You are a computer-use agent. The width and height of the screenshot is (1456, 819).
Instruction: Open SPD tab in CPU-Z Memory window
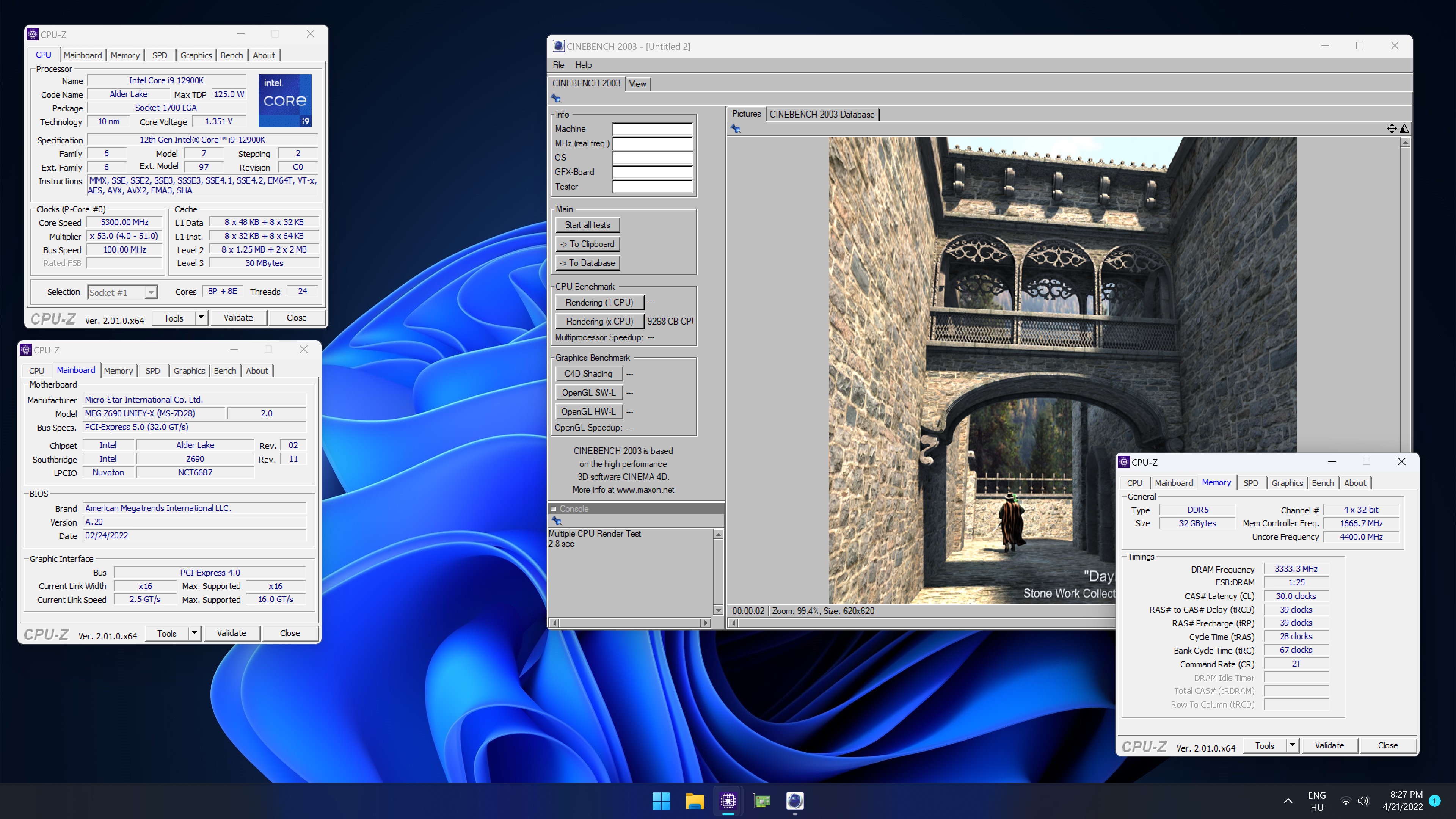(x=1251, y=483)
